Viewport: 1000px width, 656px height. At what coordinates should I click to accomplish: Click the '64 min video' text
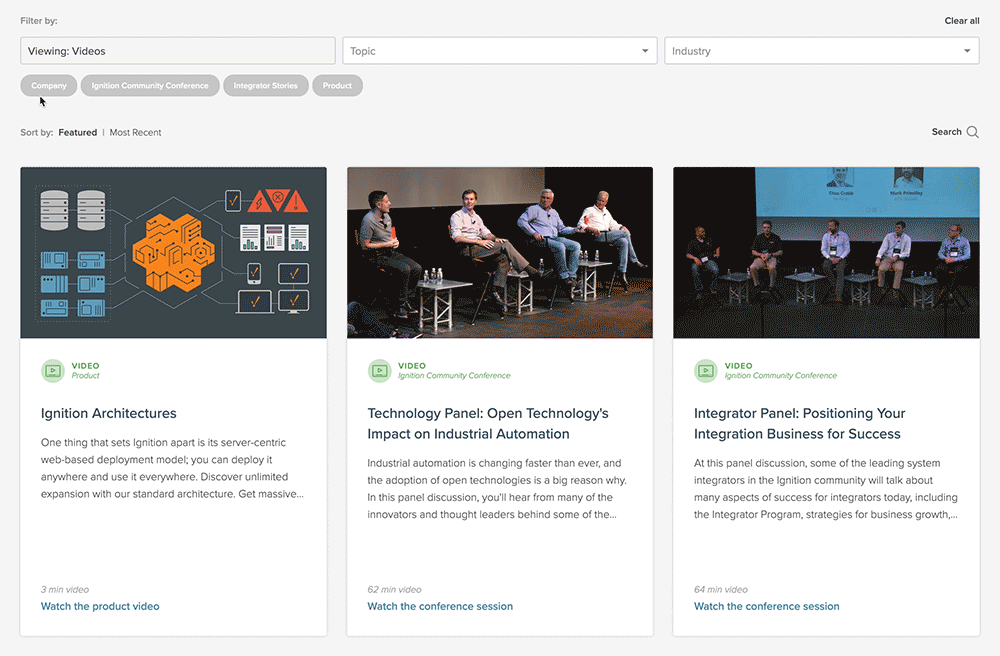click(721, 590)
